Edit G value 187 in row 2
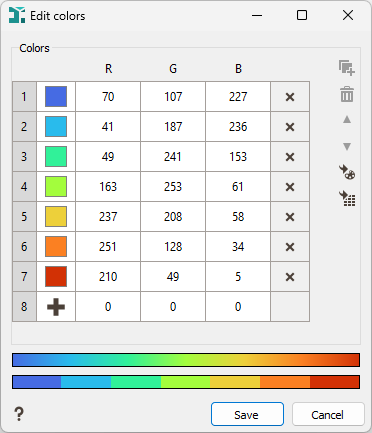This screenshot has width=372, height=433. 173,127
